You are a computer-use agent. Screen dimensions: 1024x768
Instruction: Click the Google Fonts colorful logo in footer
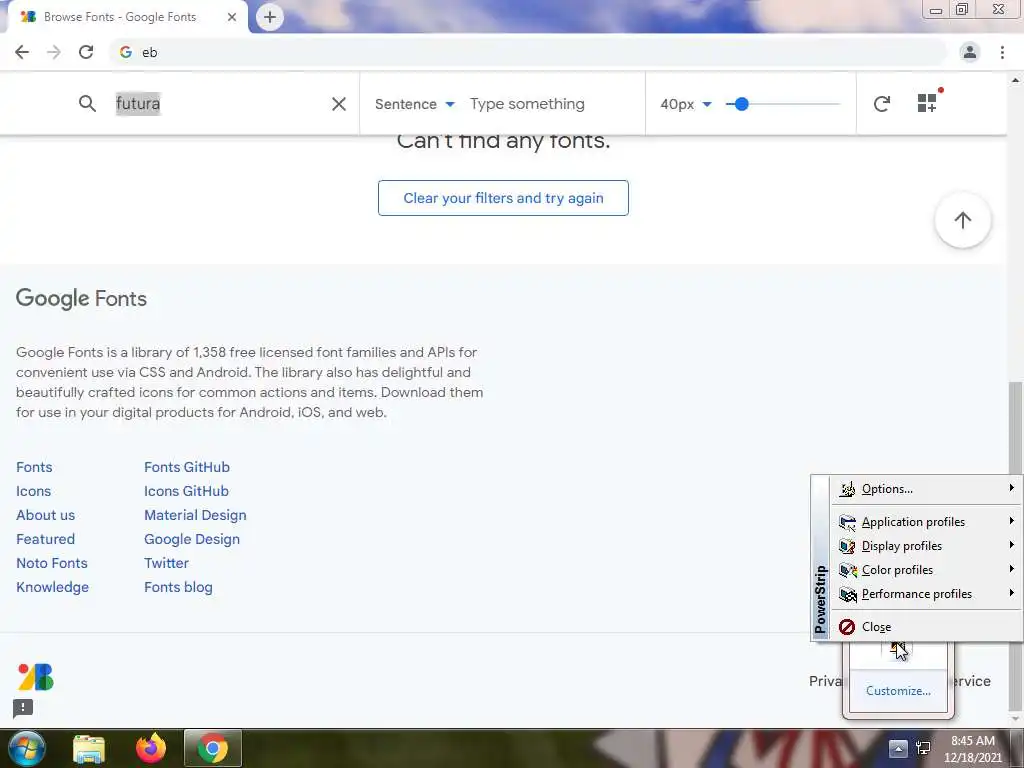[x=35, y=677]
